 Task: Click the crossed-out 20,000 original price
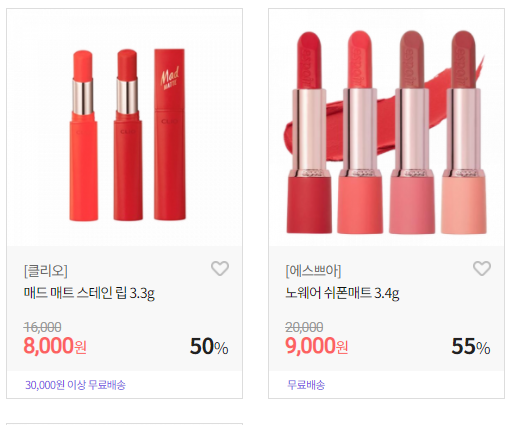[304, 327]
